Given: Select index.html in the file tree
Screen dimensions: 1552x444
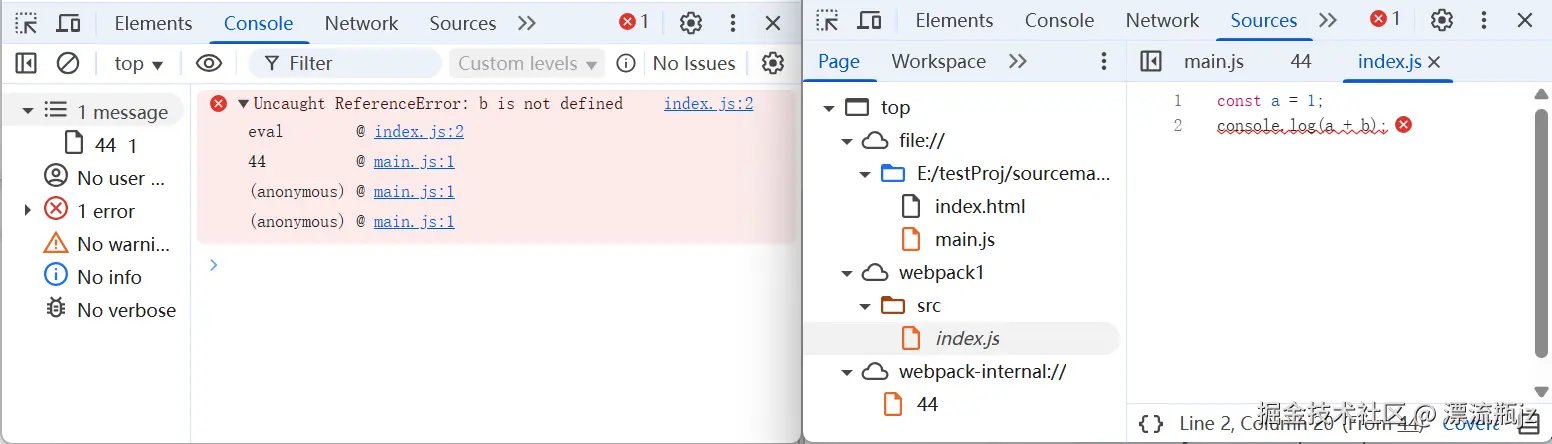Looking at the screenshot, I should click(x=979, y=207).
